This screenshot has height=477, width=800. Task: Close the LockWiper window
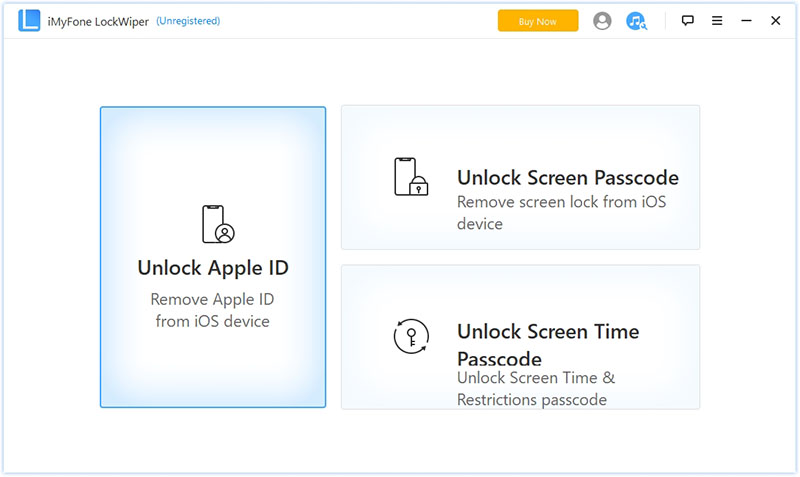click(x=776, y=20)
